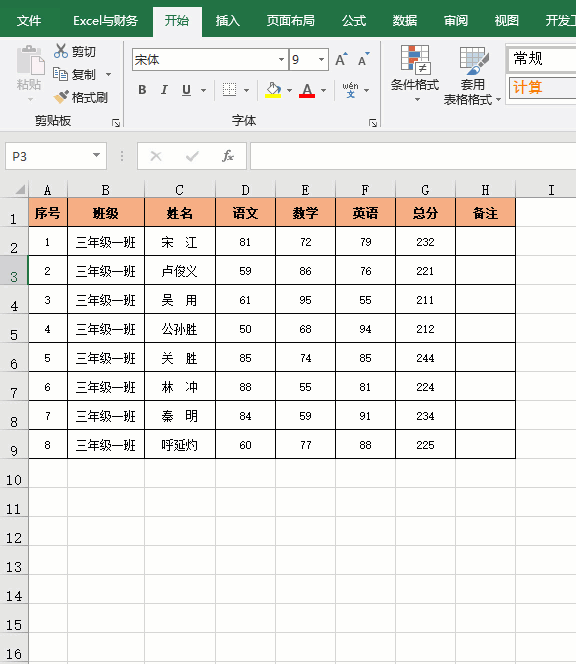576x664 pixels.
Task: Toggle Underline formatting
Action: (x=186, y=90)
